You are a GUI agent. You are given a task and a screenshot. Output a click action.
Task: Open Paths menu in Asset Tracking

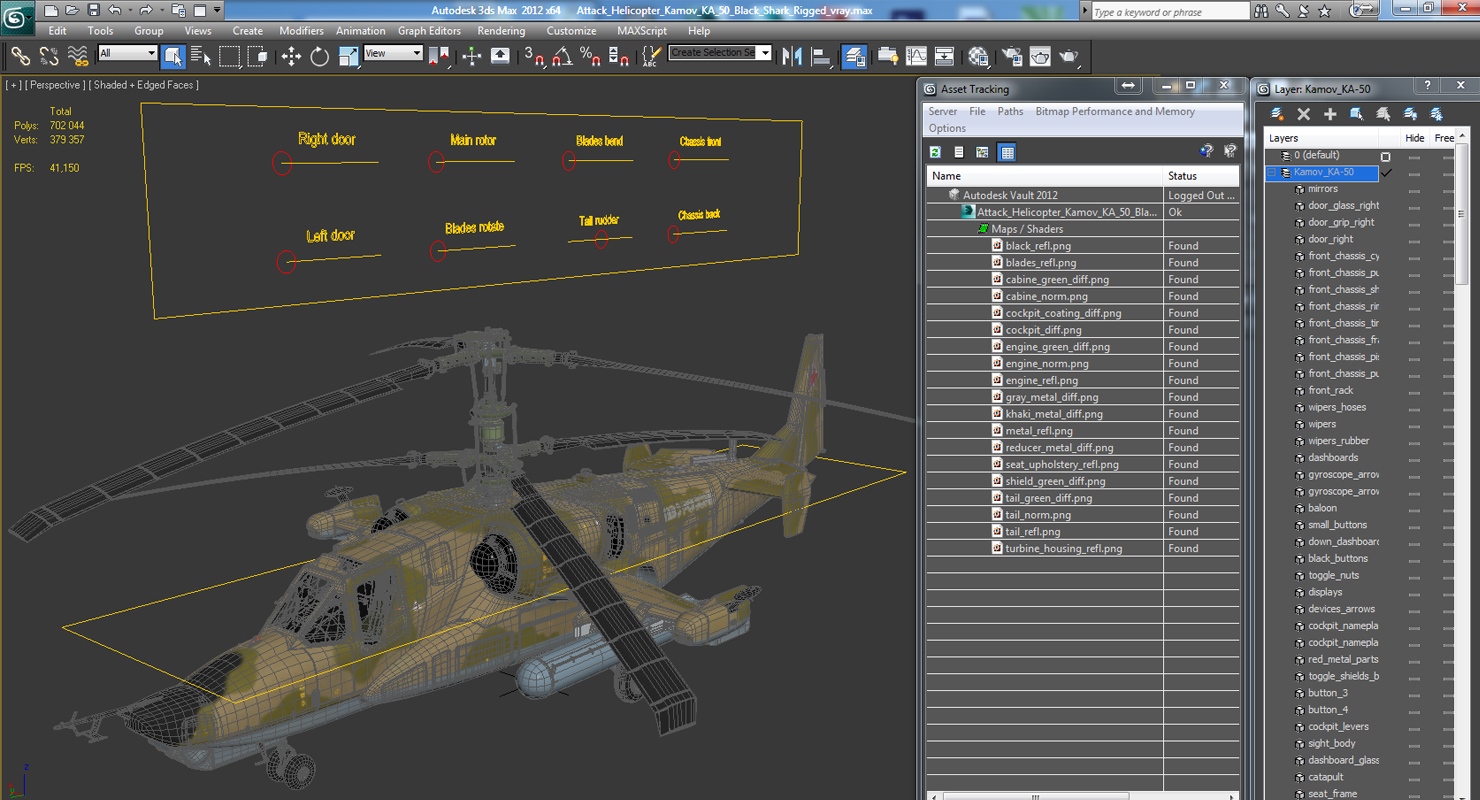click(1010, 112)
